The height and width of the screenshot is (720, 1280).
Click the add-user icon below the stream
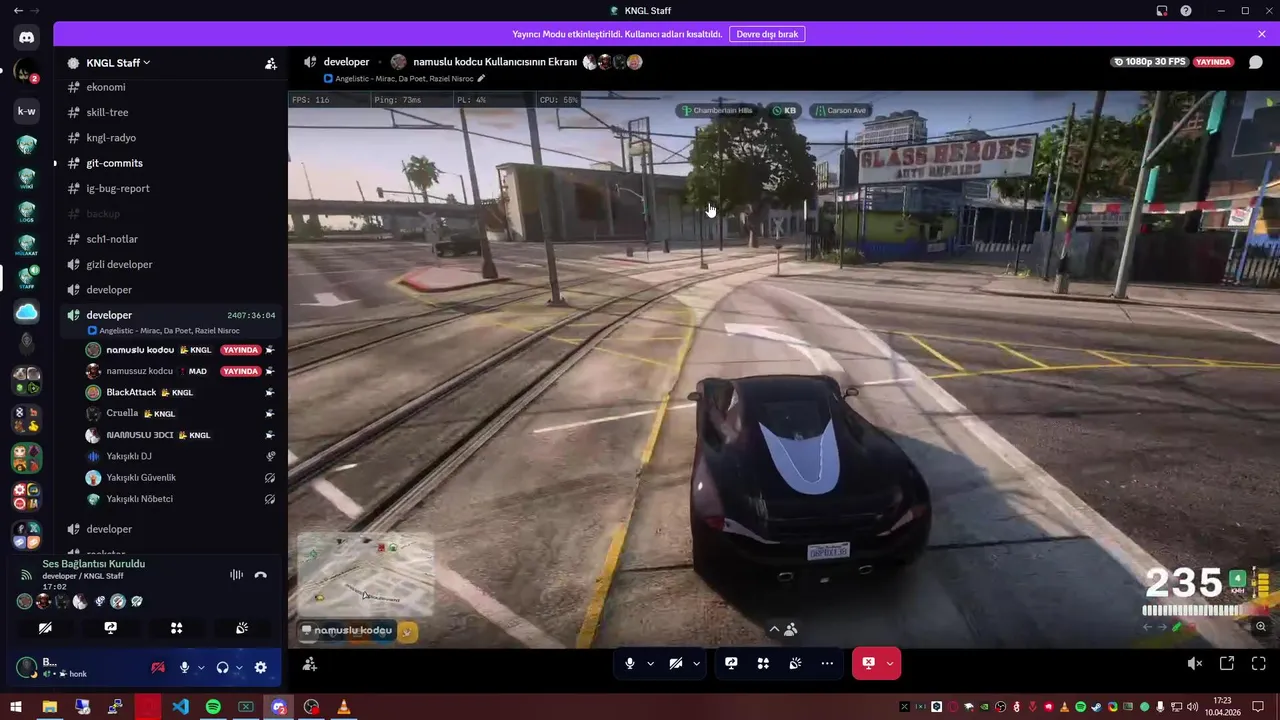pyautogui.click(x=310, y=664)
